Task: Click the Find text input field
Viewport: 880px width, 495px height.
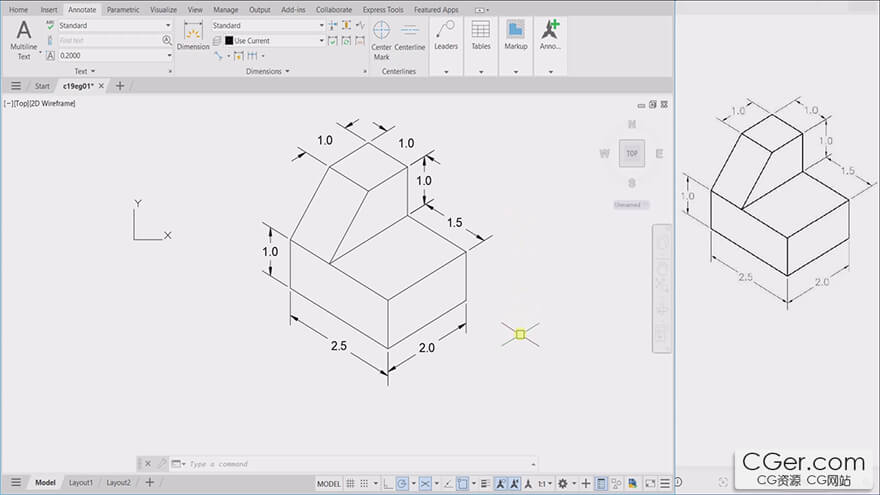Action: pos(109,40)
